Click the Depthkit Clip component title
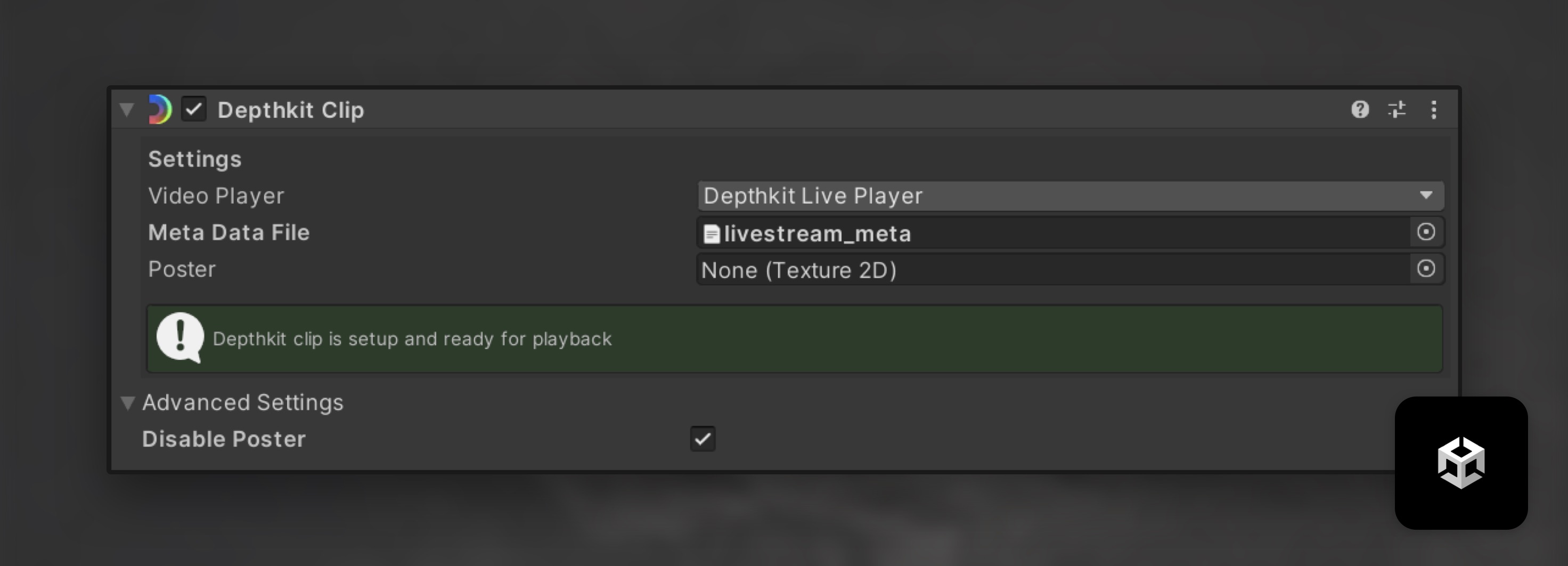This screenshot has width=1568, height=566. [290, 110]
